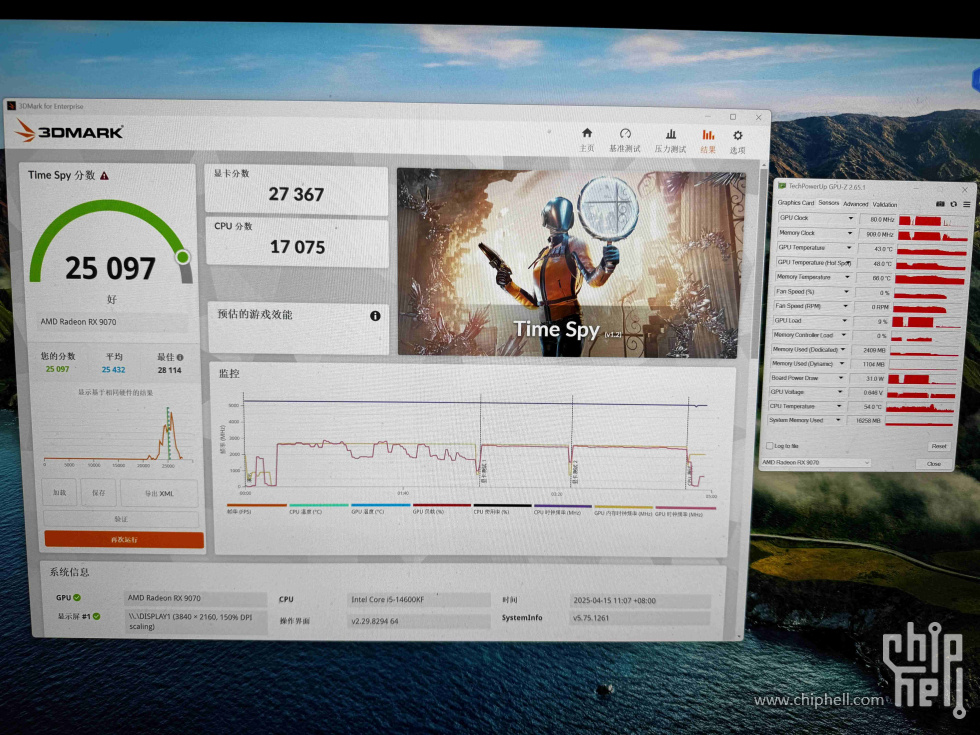Click the 保存 save button

[98, 492]
